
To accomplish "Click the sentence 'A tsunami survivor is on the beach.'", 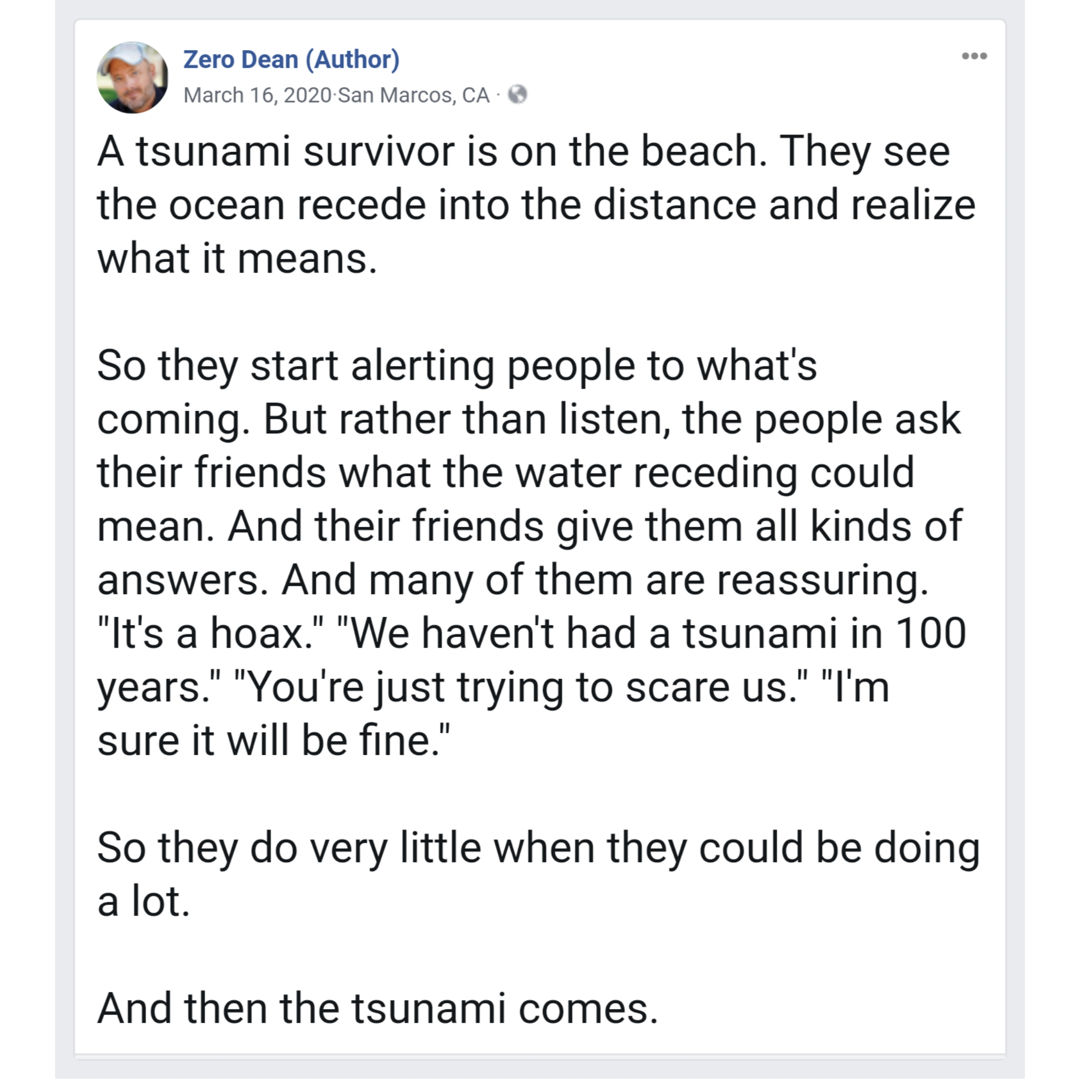I will (432, 152).
